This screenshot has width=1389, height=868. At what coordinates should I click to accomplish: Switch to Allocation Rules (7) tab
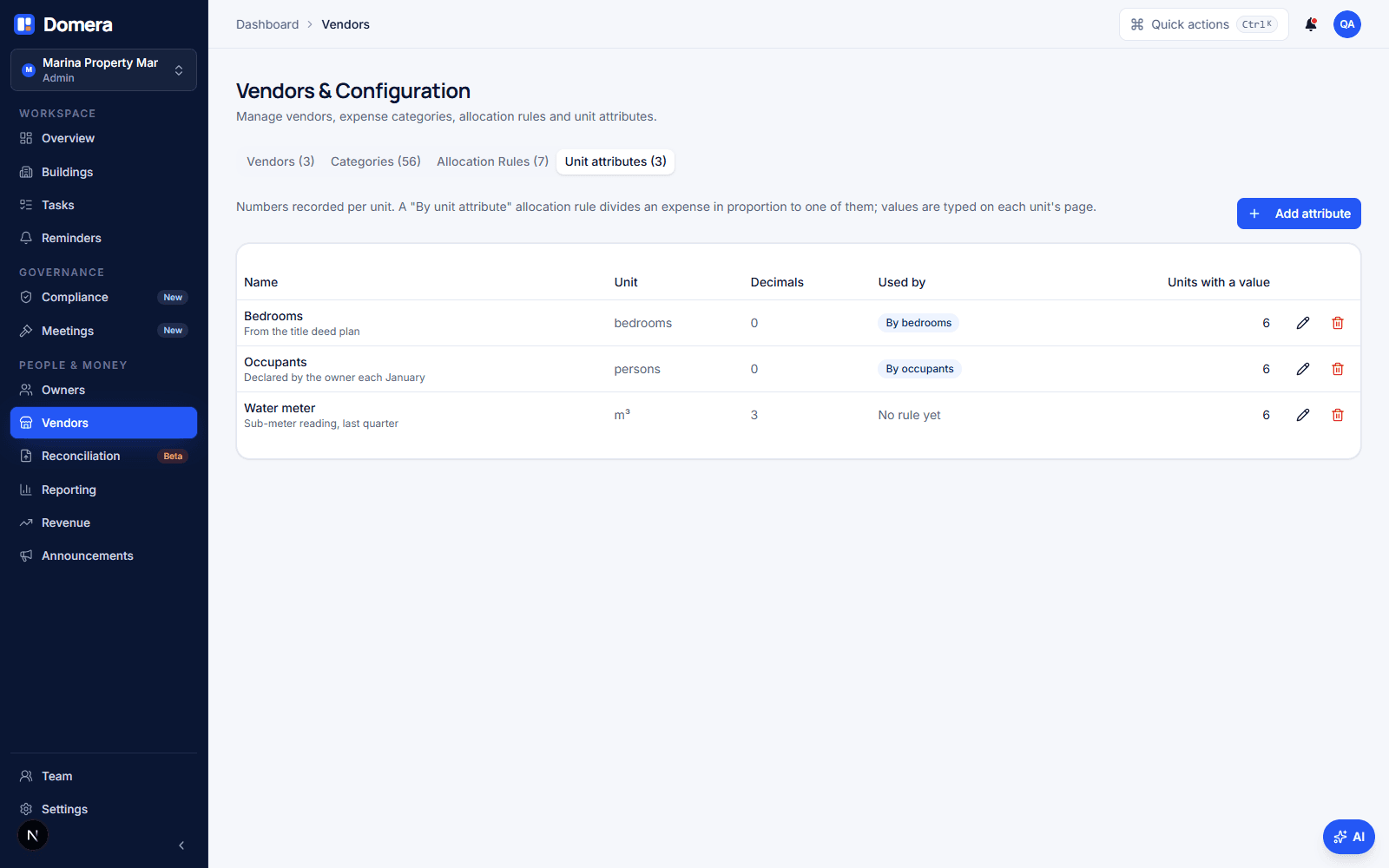click(492, 161)
